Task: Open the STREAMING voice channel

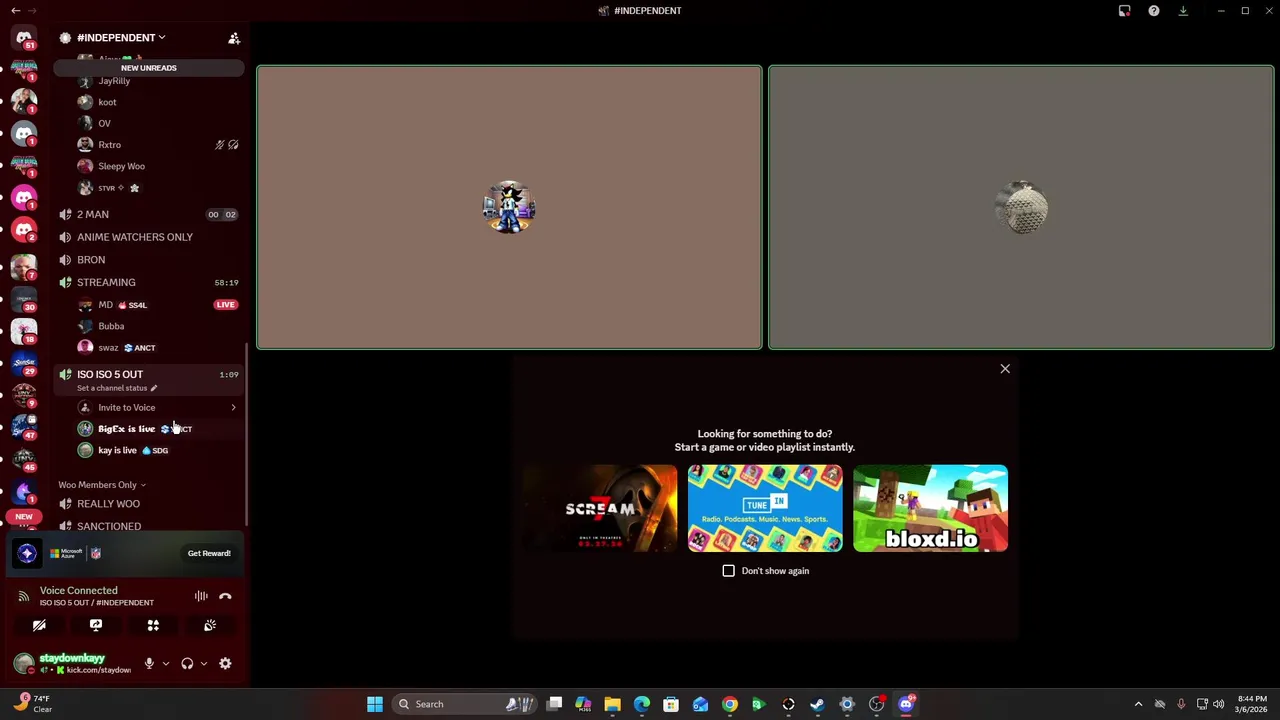Action: 106,282
